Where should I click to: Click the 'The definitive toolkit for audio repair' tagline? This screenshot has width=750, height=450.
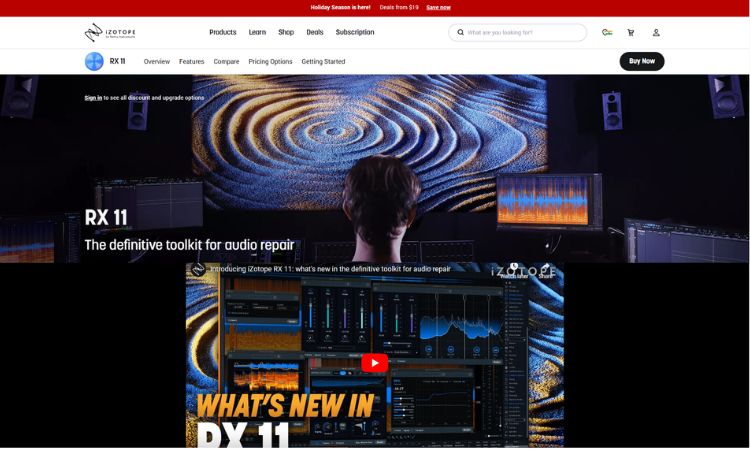coord(189,245)
